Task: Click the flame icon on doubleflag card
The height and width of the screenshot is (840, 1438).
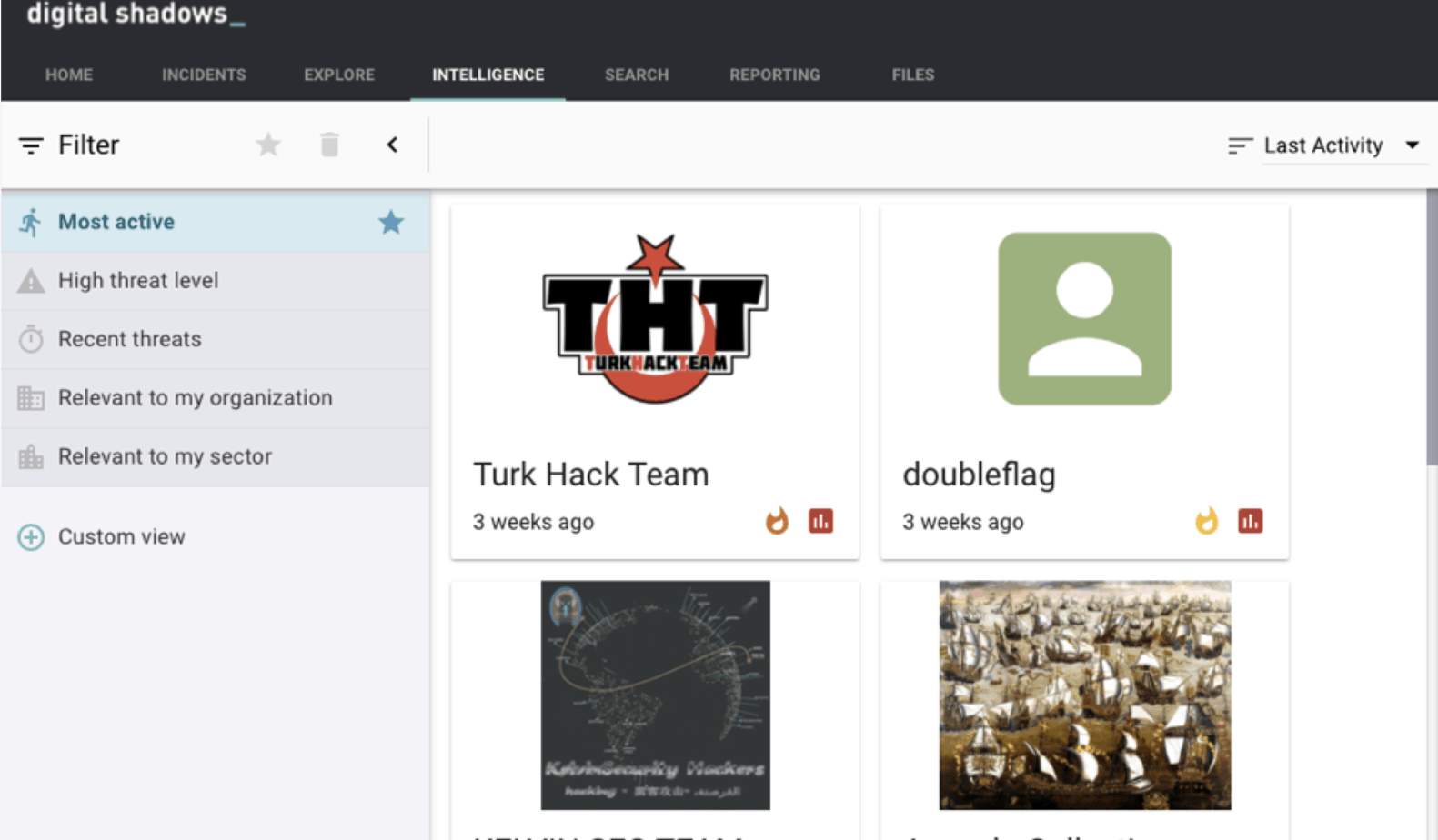Action: coord(1207,521)
